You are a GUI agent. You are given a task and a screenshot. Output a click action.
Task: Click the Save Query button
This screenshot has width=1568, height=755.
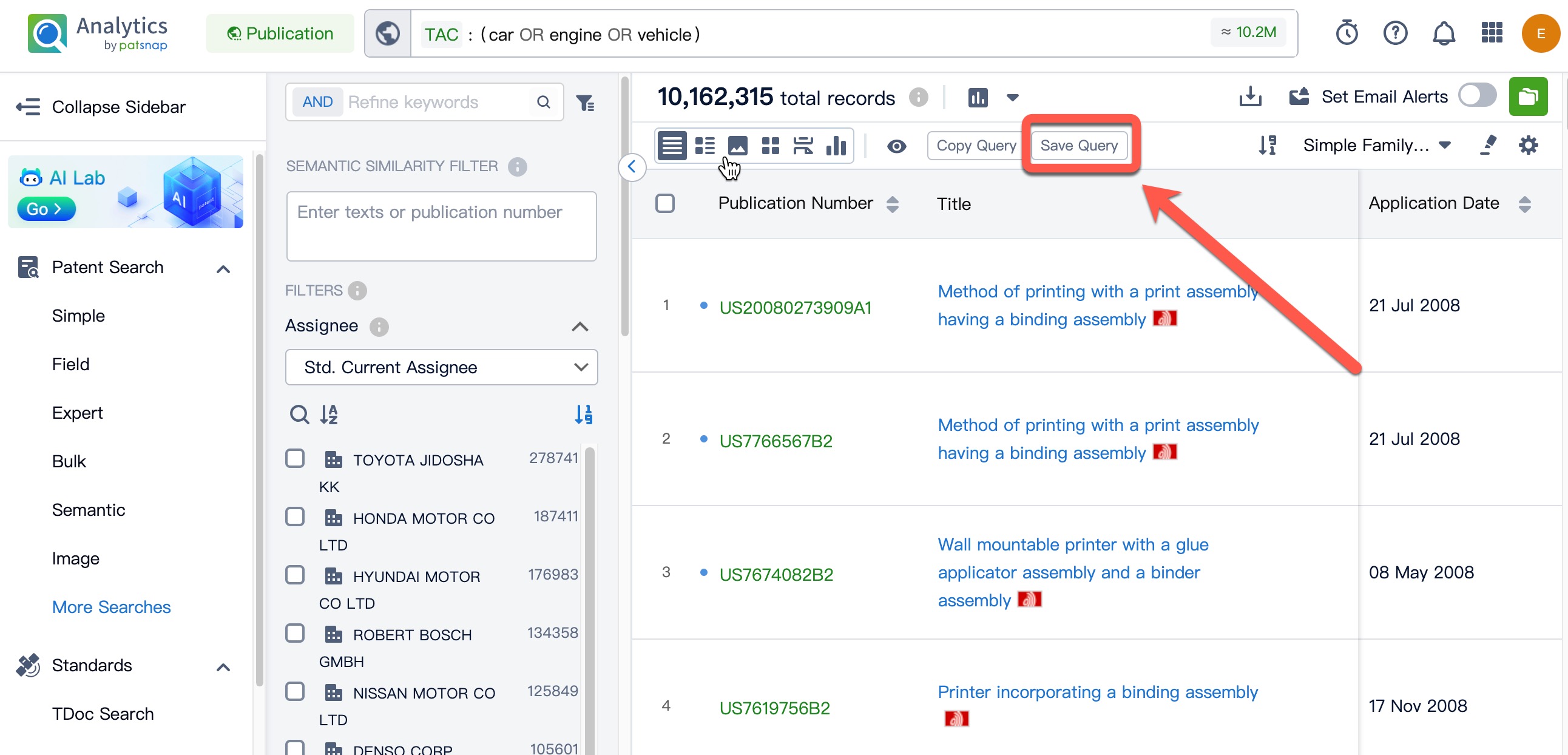coord(1079,146)
